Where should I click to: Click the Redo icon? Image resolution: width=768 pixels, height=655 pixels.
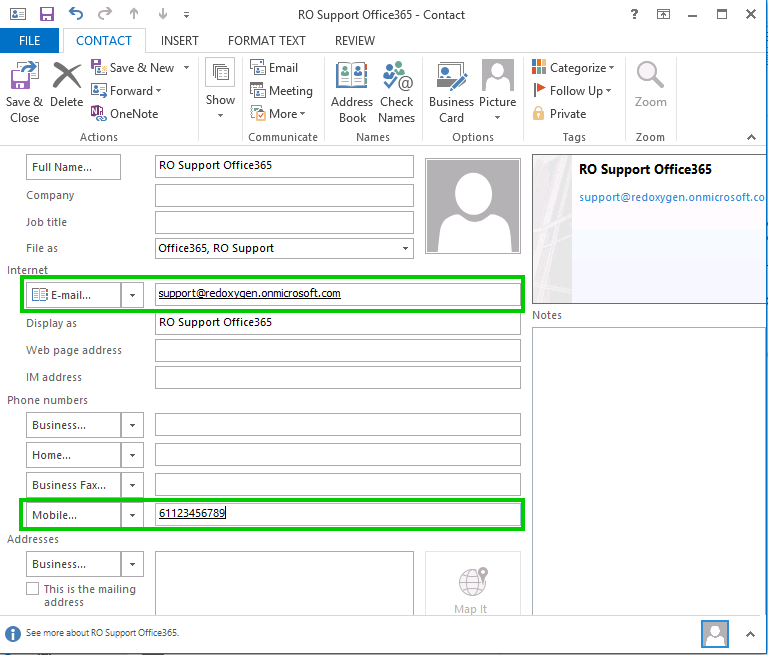pyautogui.click(x=104, y=13)
